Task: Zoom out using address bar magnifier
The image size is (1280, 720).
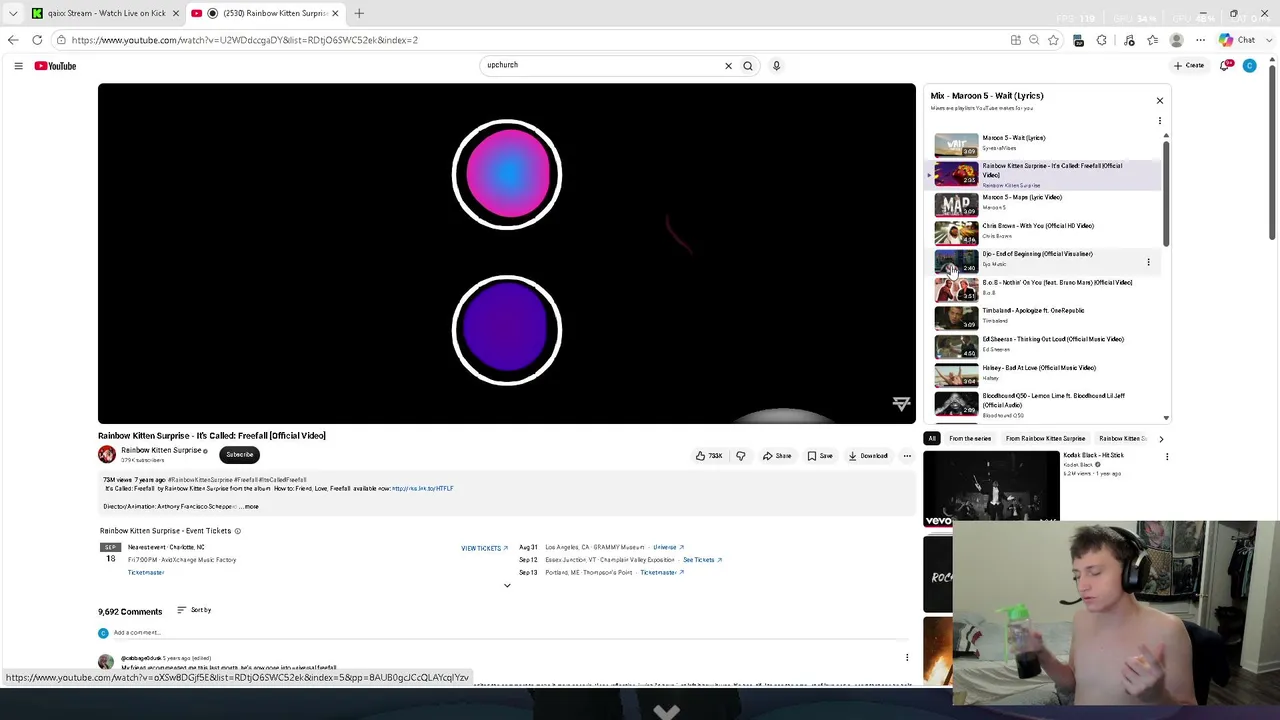Action: coord(1034,40)
